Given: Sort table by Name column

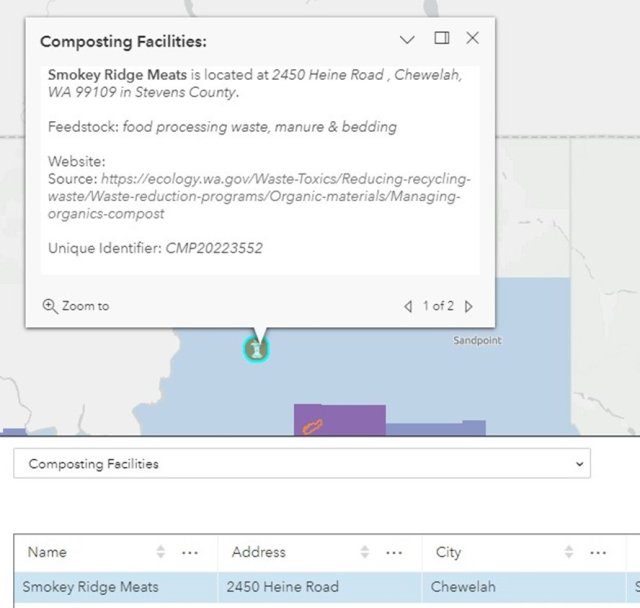Looking at the screenshot, I should tap(161, 553).
